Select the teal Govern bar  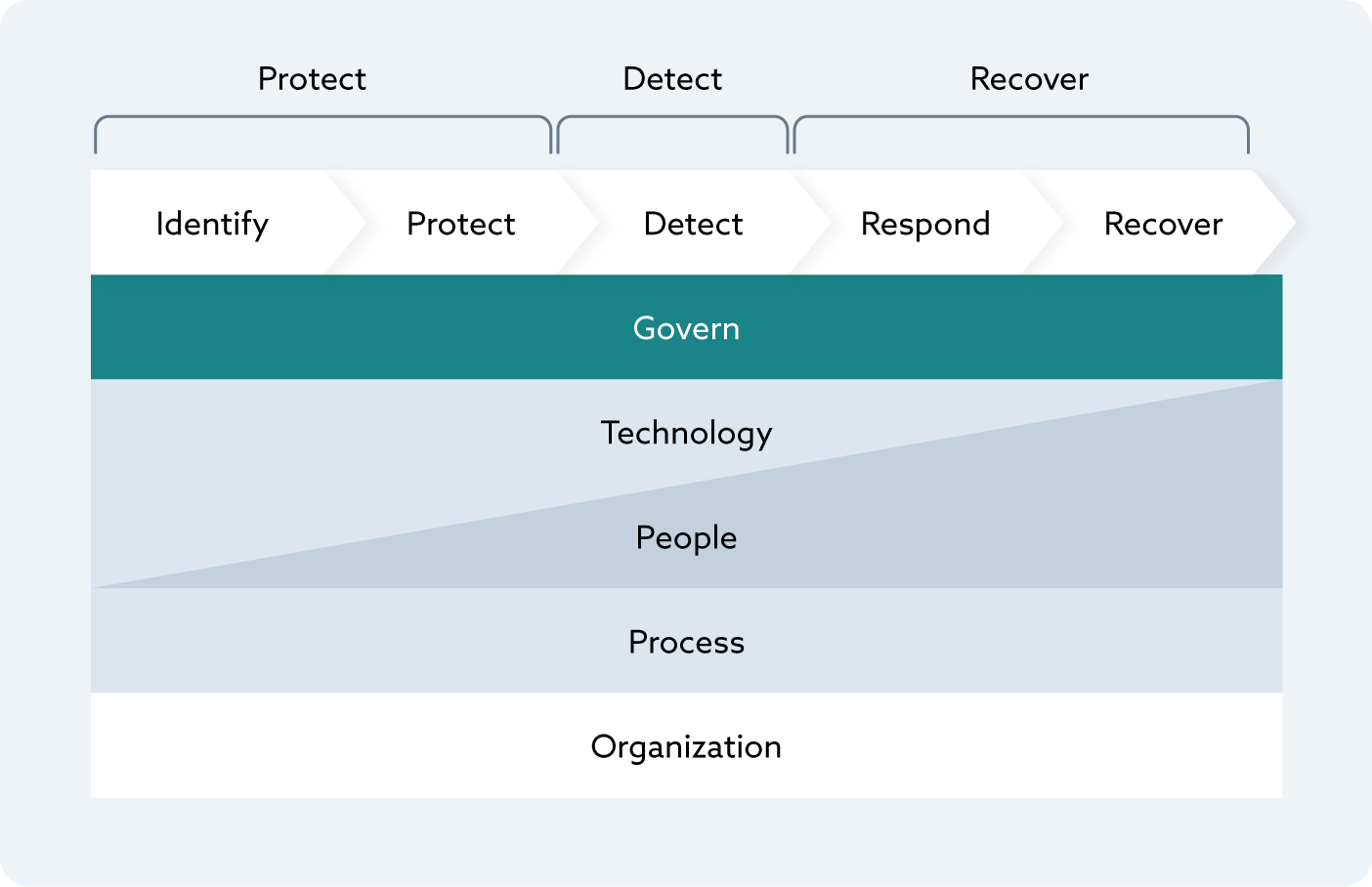click(686, 327)
